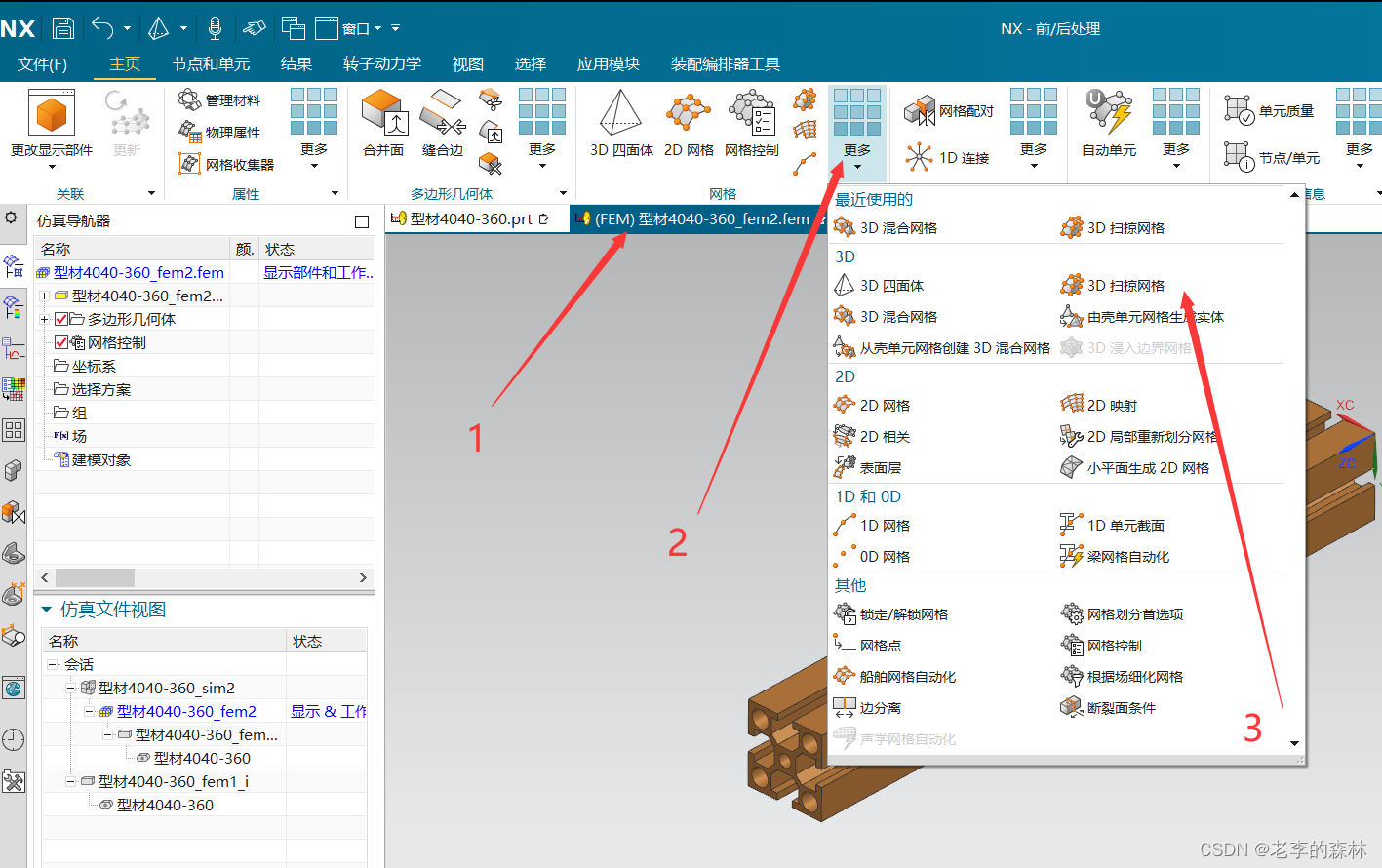This screenshot has width=1382, height=868.
Task: Open the 单元质量 check
Action: [1269, 111]
